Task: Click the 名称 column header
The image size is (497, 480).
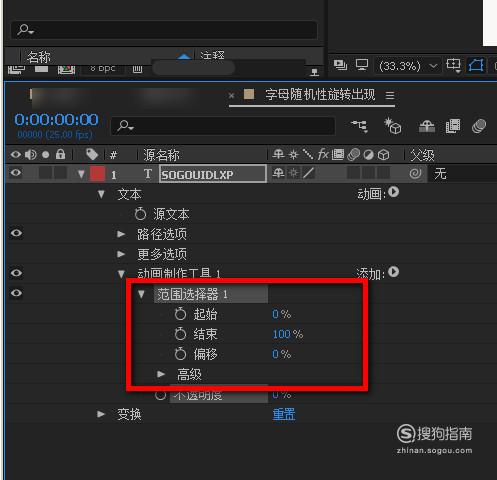Action: click(x=39, y=57)
